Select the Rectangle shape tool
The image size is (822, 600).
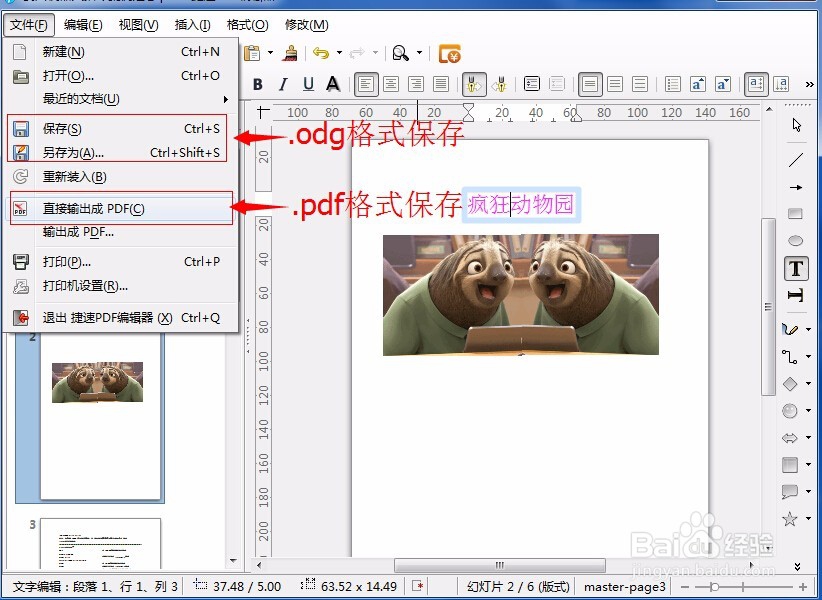[x=795, y=213]
